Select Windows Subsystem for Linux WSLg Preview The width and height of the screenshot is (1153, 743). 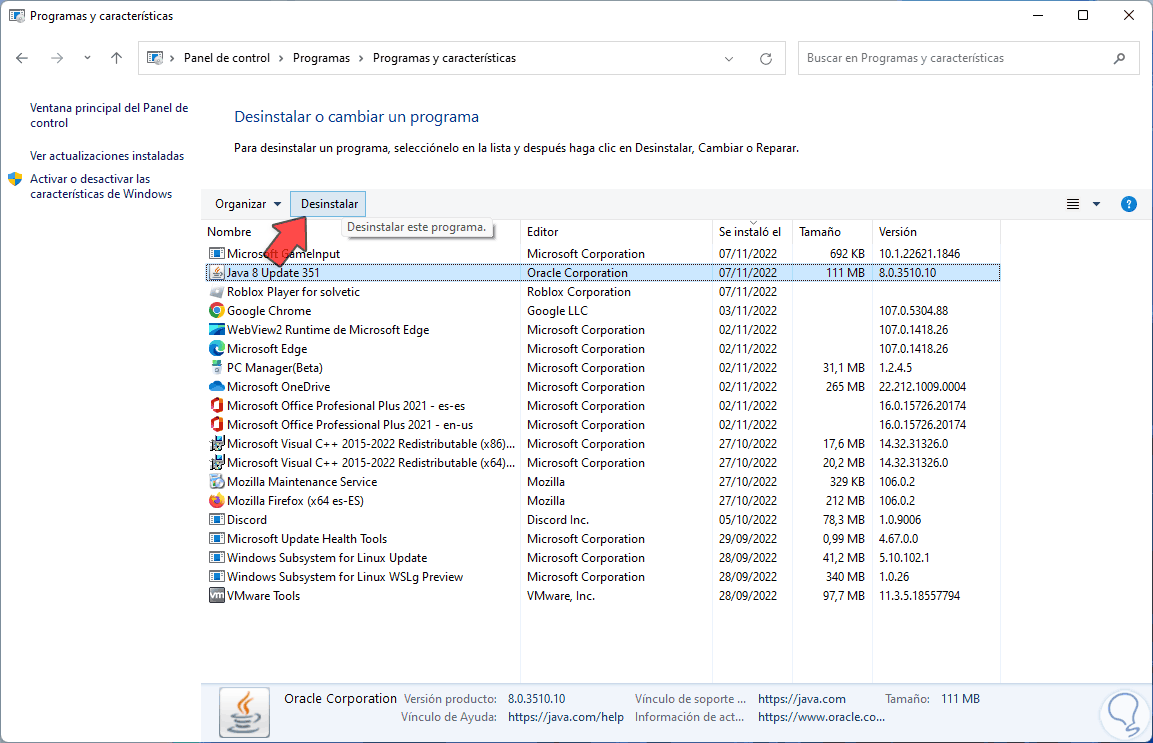(344, 577)
